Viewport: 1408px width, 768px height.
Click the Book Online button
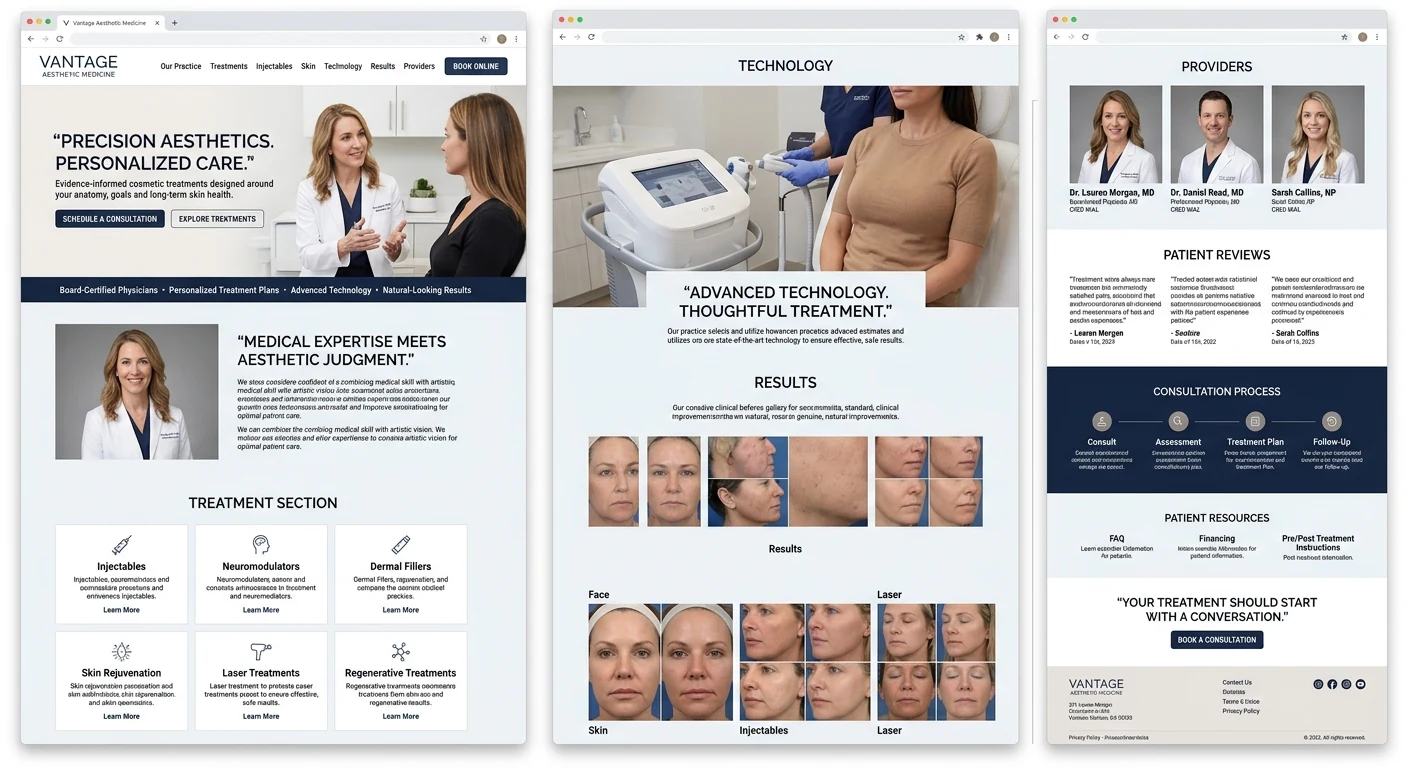coord(476,66)
